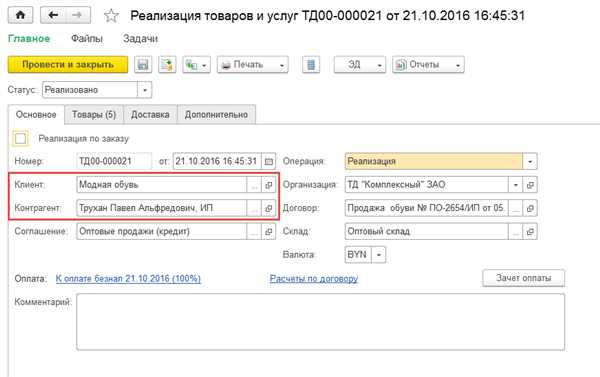This screenshot has width=600, height=377.
Task: Open the Отчеты reports menu
Action: point(428,65)
